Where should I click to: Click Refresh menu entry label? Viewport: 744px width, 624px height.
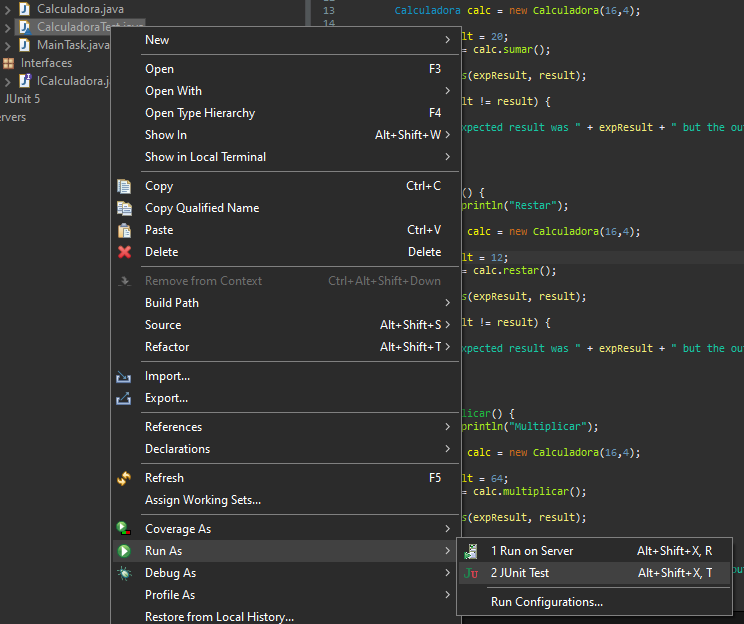(164, 478)
